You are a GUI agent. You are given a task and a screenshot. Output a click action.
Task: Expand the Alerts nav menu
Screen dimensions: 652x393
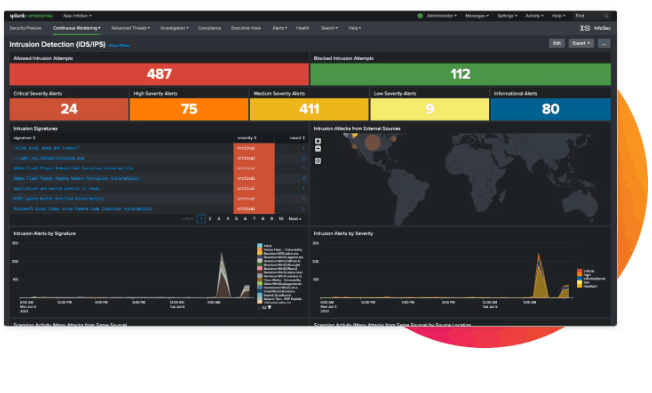(279, 28)
